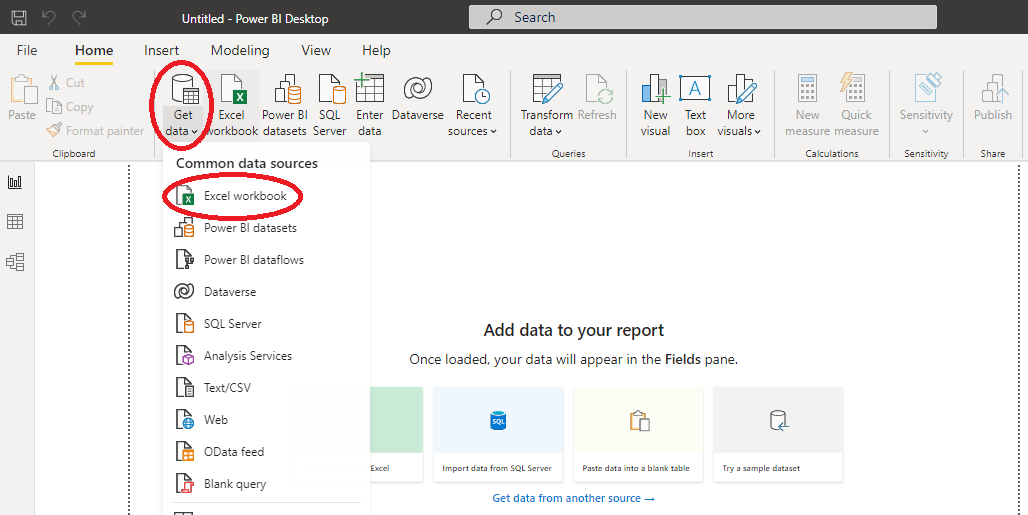Viewport: 1028px width, 515px height.
Task: Switch to Data view in left sidebar
Action: coord(15,222)
